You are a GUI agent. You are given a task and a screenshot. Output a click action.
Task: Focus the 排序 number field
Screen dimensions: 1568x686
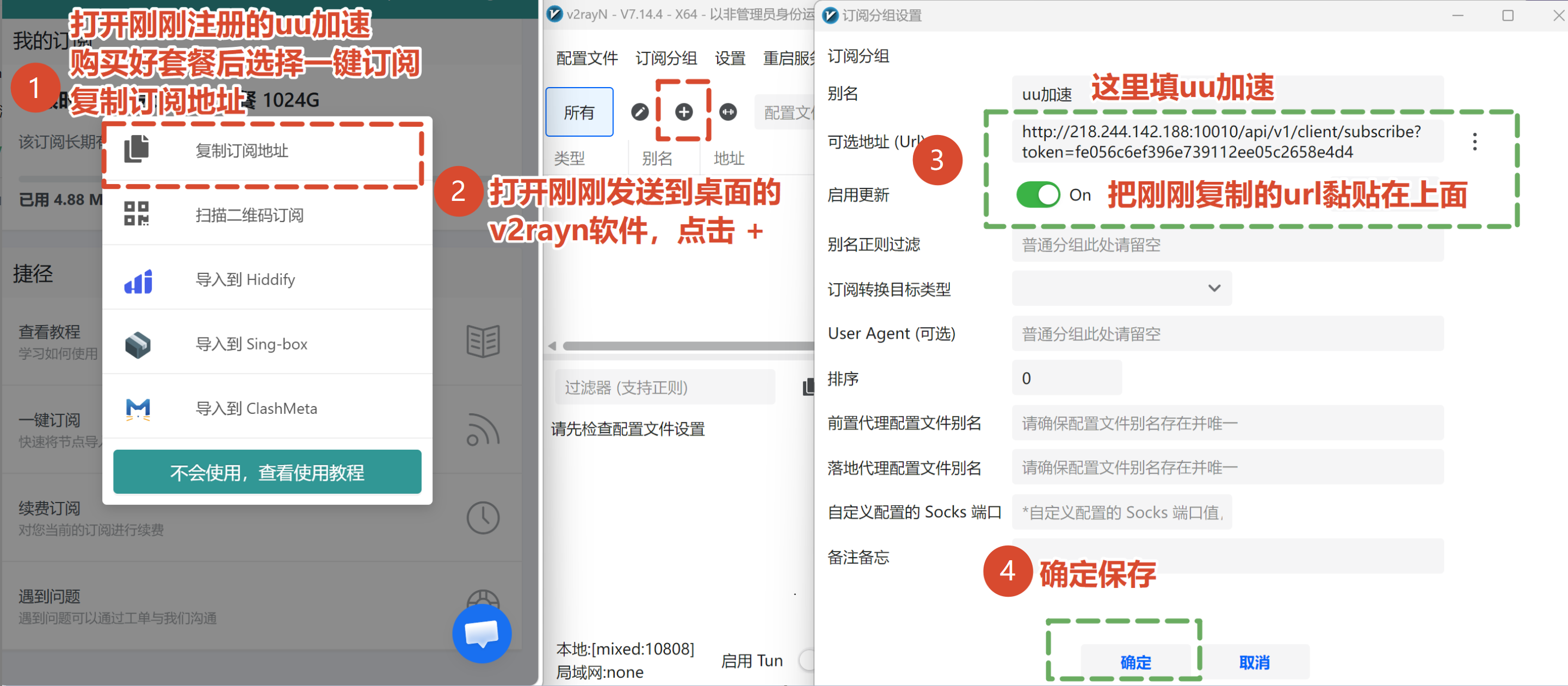[1066, 378]
